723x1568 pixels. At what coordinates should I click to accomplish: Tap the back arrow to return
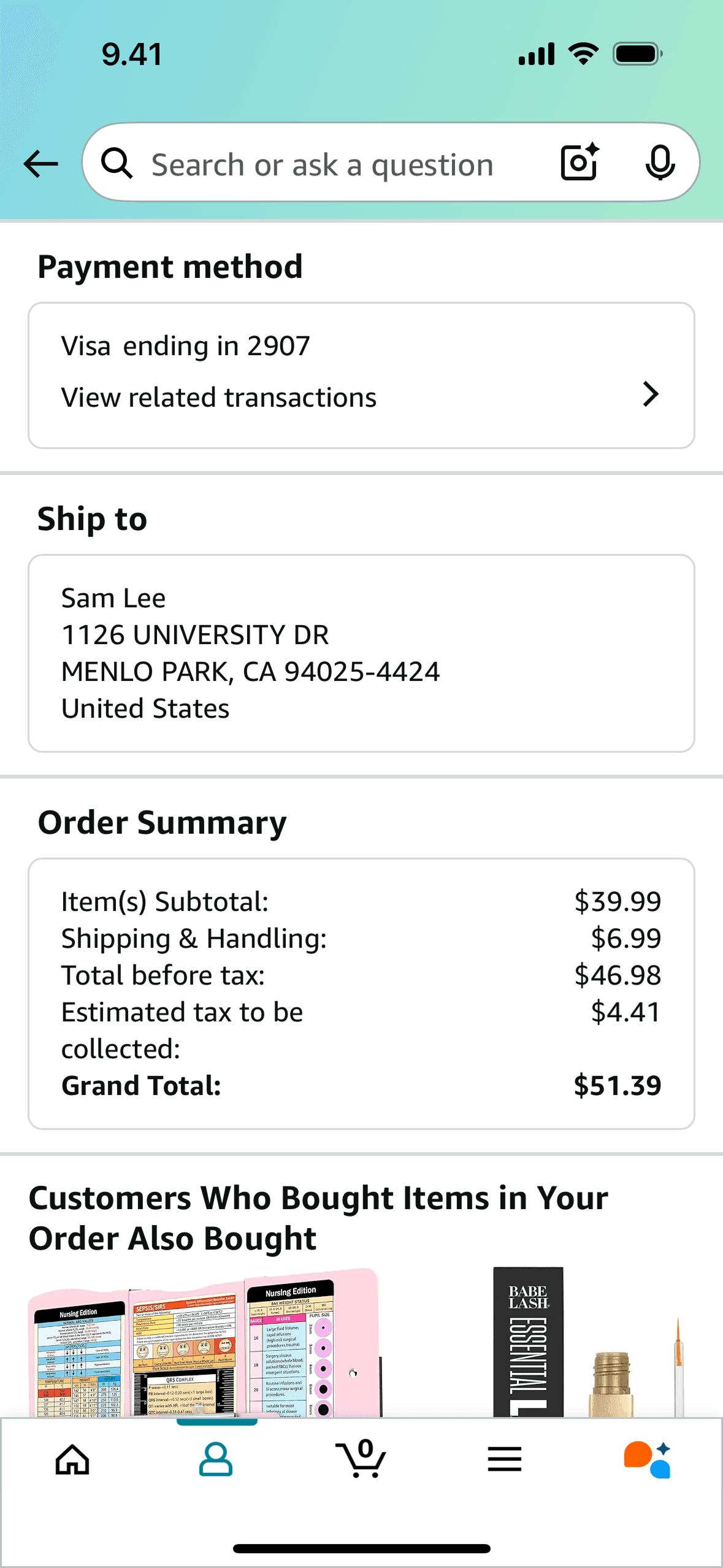(39, 163)
